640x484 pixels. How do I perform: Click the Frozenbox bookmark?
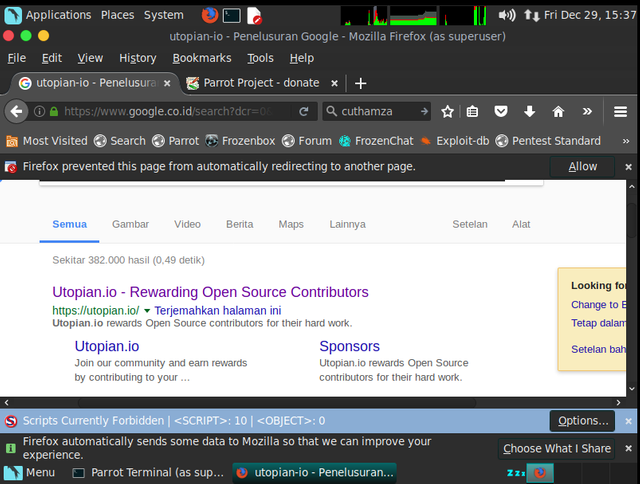coord(240,141)
